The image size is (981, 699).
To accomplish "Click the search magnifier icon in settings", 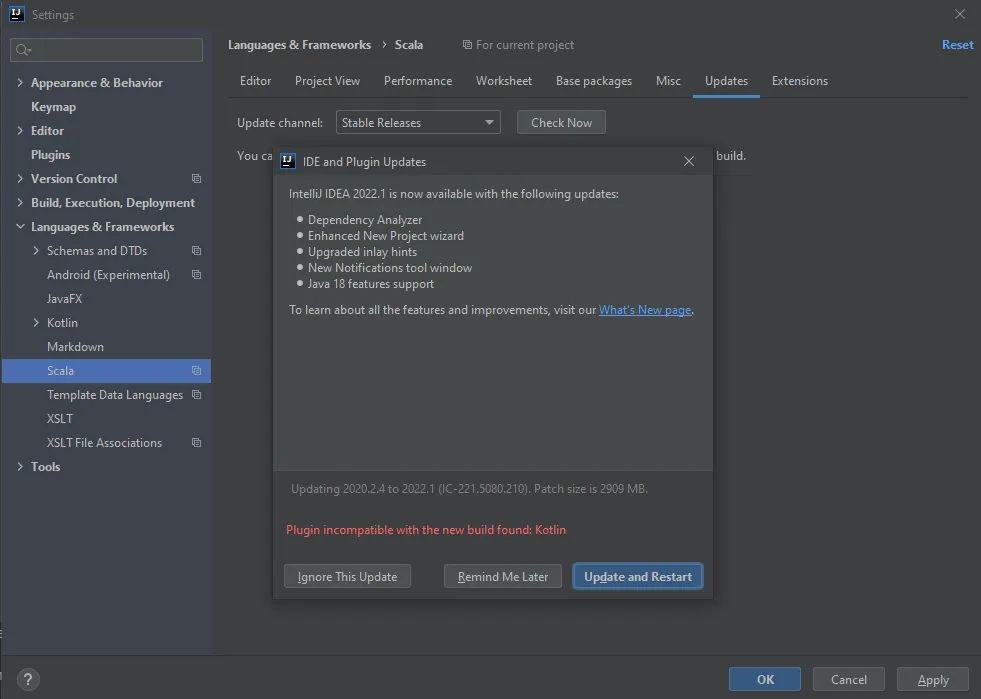I will click(x=23, y=50).
